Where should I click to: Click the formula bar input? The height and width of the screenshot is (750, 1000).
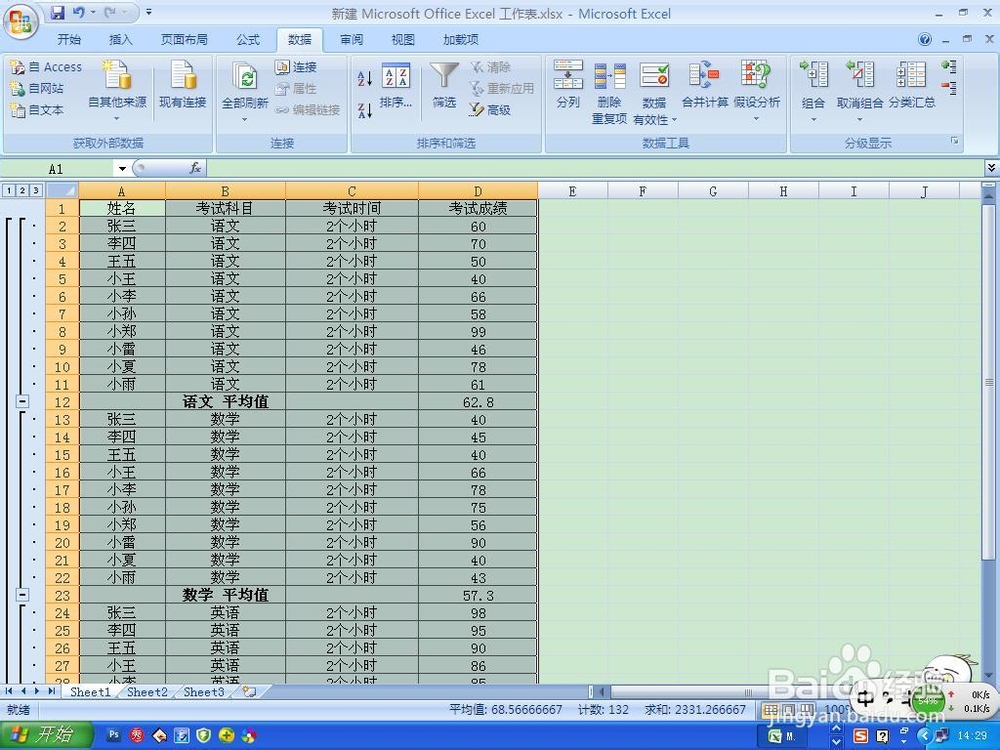tap(595, 168)
